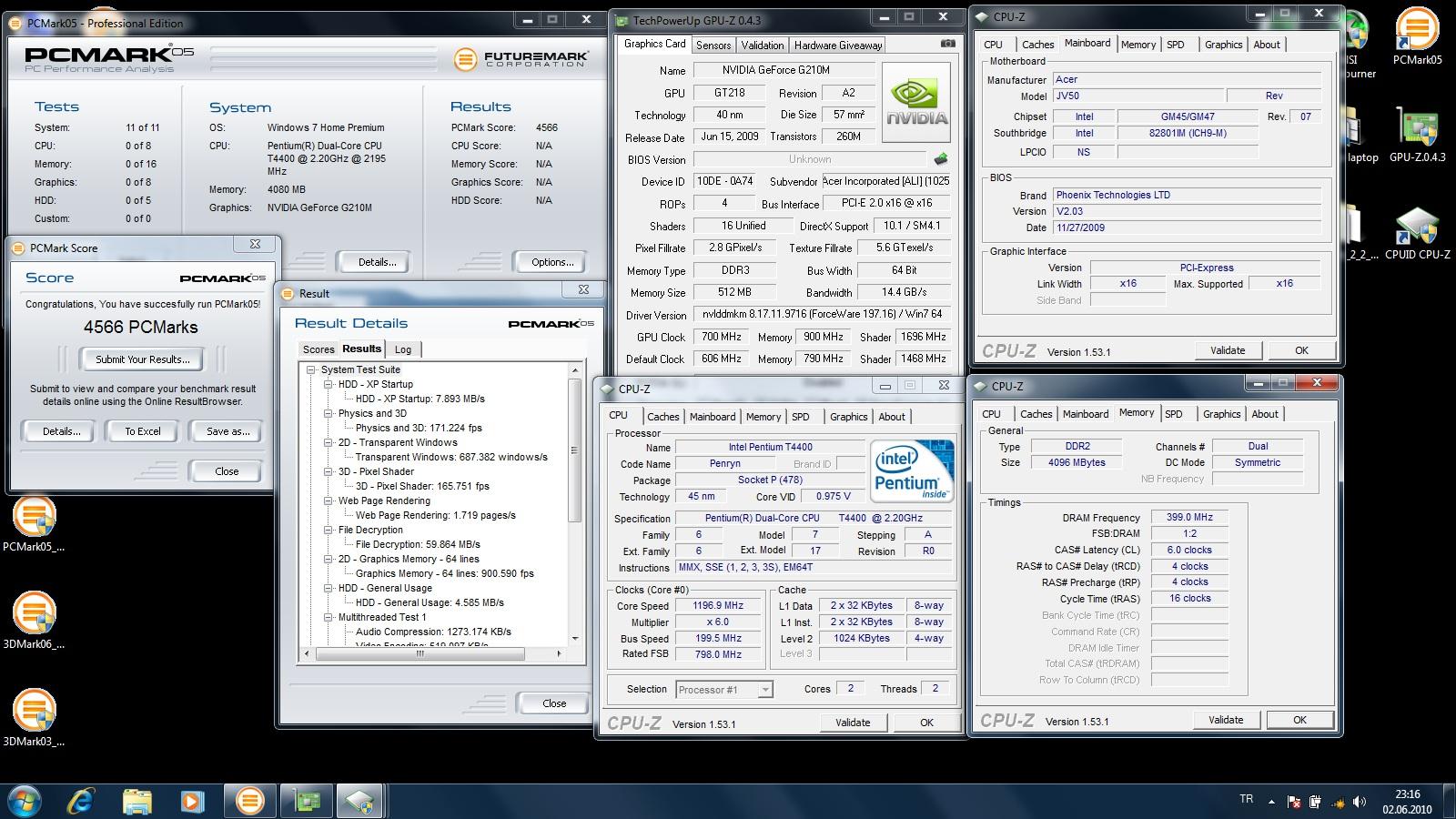Click the Action Center flag tray icon
The width and height of the screenshot is (1456, 819).
click(1293, 802)
